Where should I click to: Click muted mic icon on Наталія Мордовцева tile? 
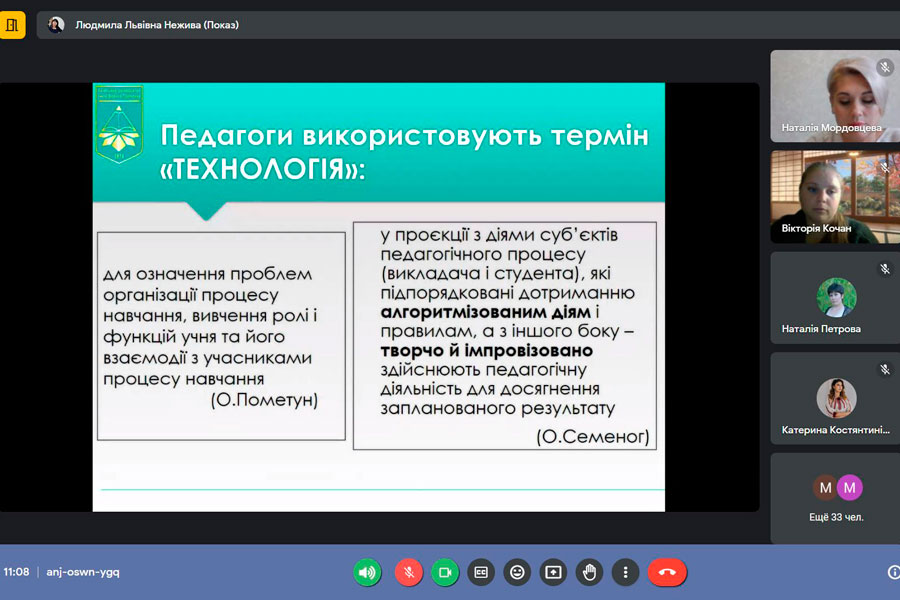point(885,67)
